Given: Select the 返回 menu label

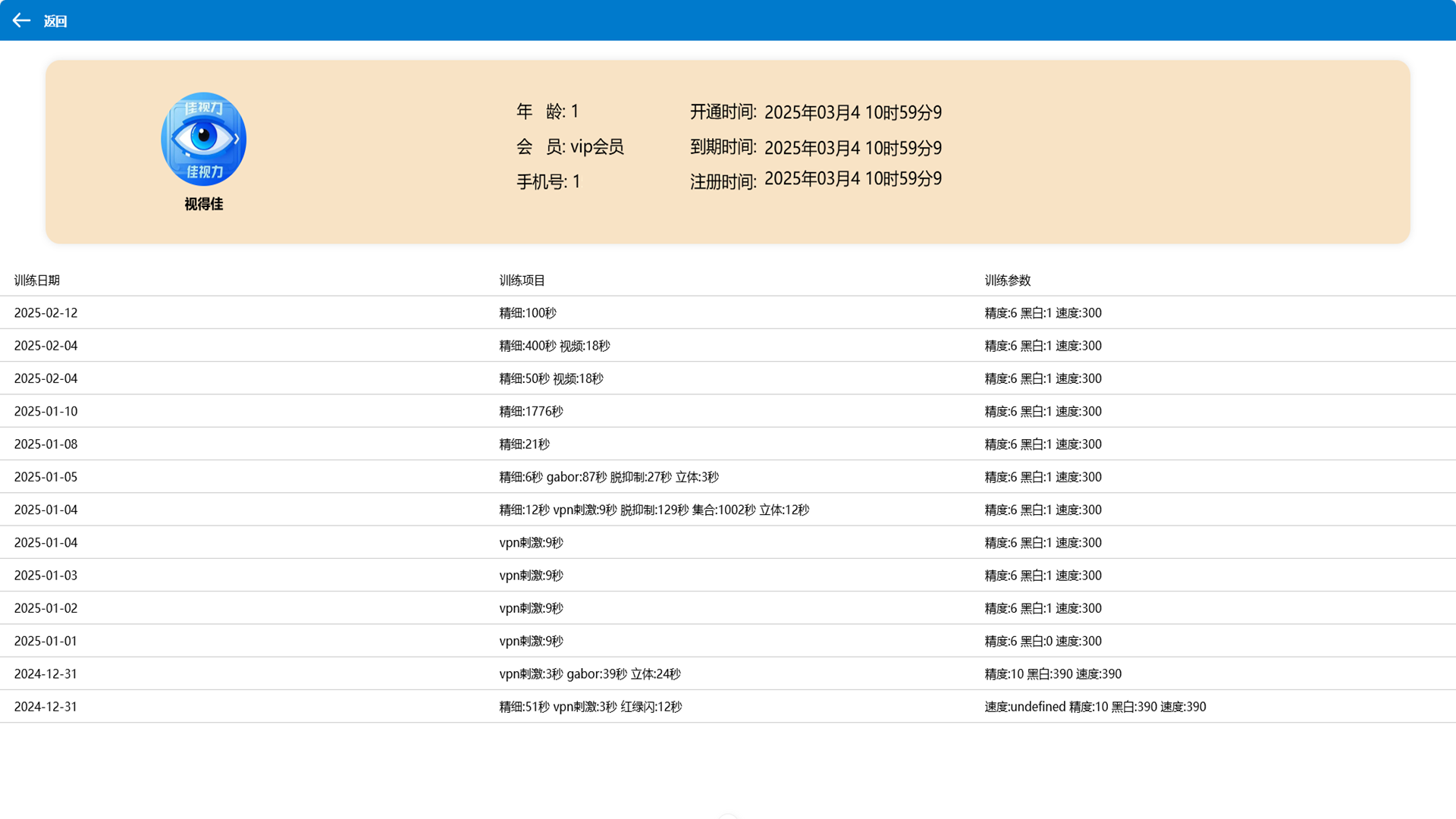Looking at the screenshot, I should click(x=55, y=20).
